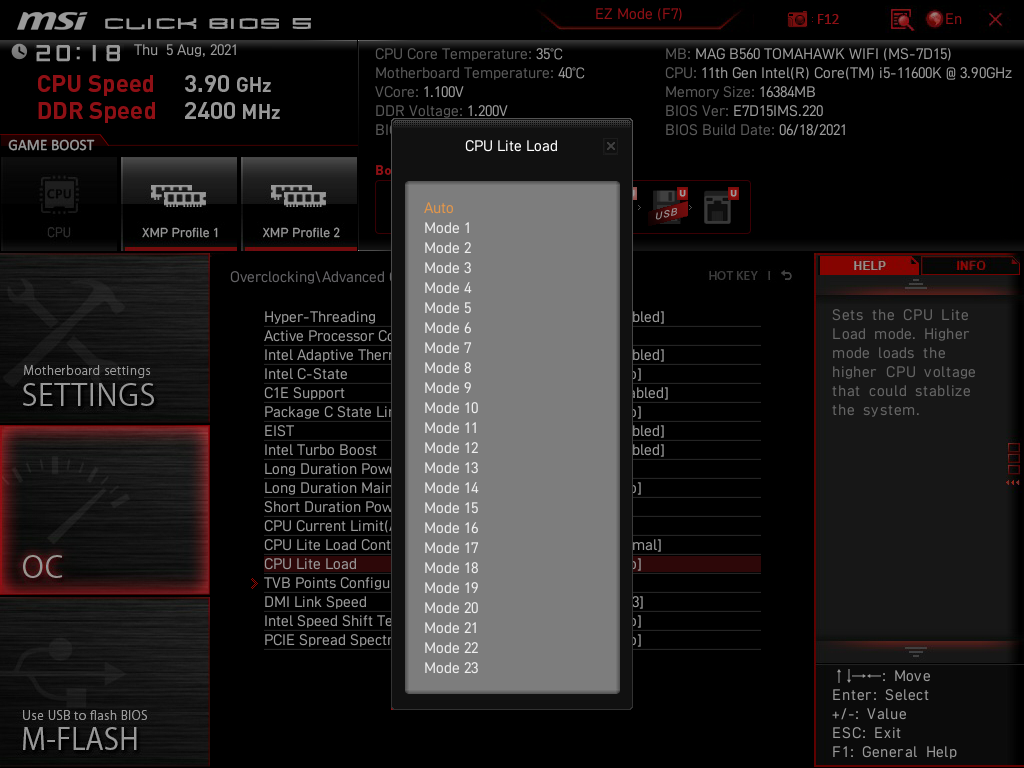Choose Mode 7 option
The width and height of the screenshot is (1024, 768).
[447, 348]
